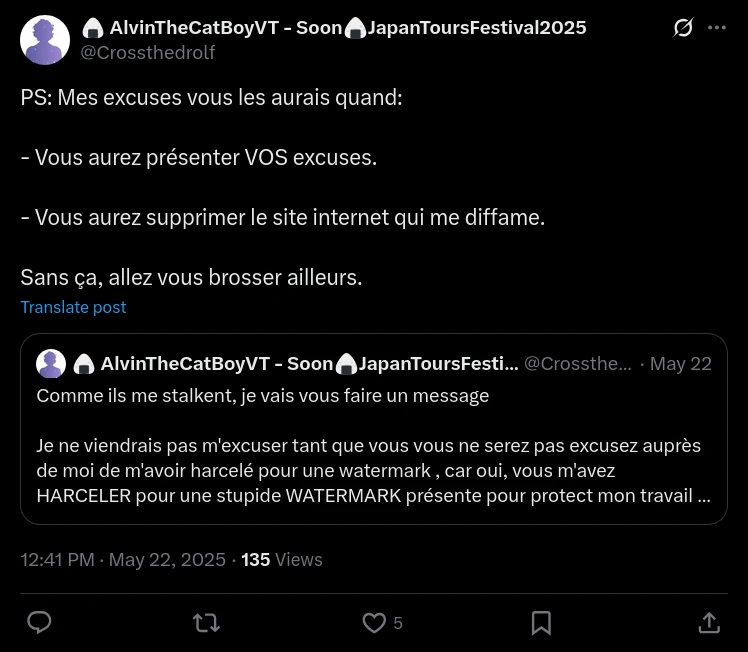The width and height of the screenshot is (748, 652).
Task: Click the 12:41 PM · May 22, 2025 timestamp
Action: [123, 560]
